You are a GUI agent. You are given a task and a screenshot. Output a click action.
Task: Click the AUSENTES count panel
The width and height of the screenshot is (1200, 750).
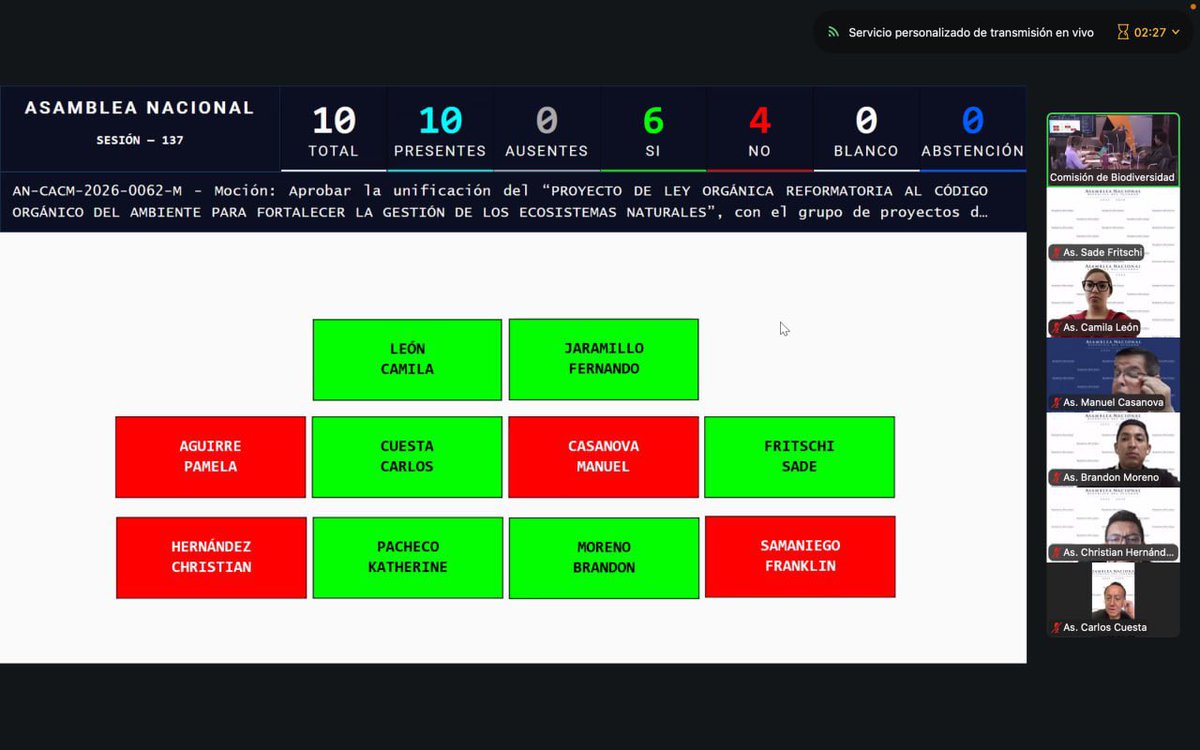[546, 129]
